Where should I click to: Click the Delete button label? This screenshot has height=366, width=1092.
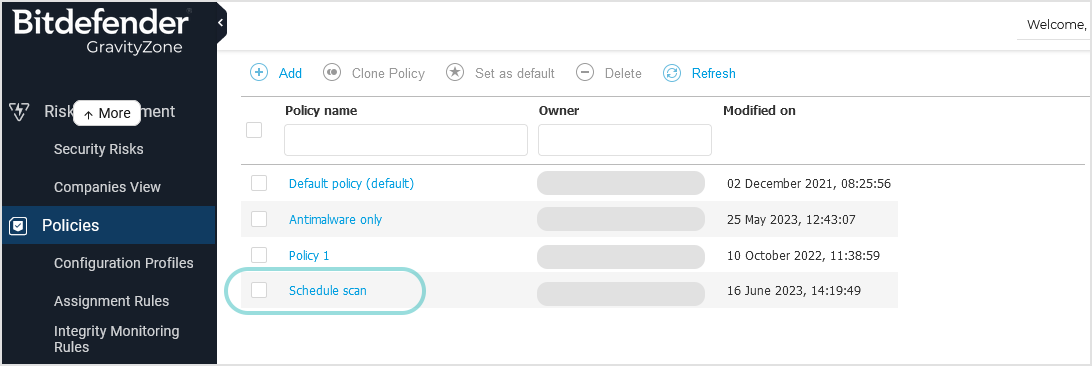click(x=623, y=73)
